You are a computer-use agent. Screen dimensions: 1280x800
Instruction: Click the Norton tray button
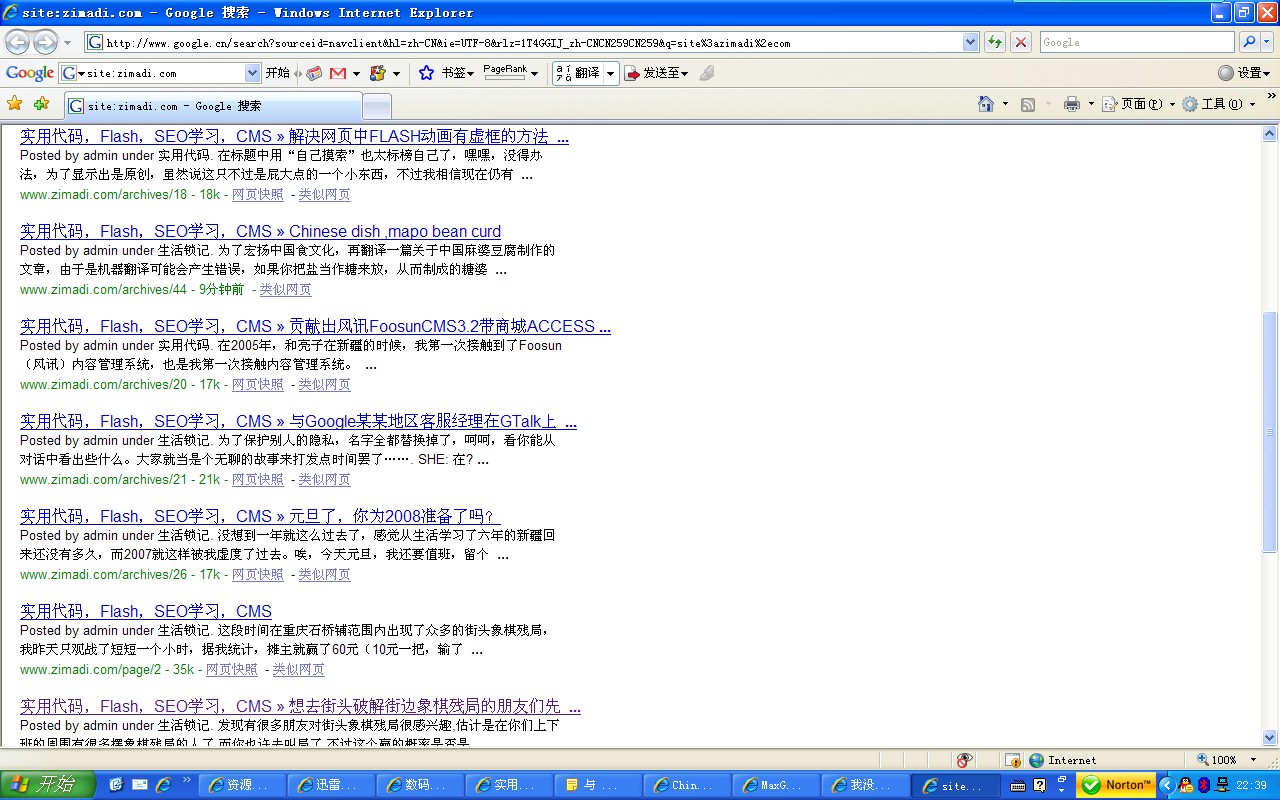pyautogui.click(x=1117, y=785)
